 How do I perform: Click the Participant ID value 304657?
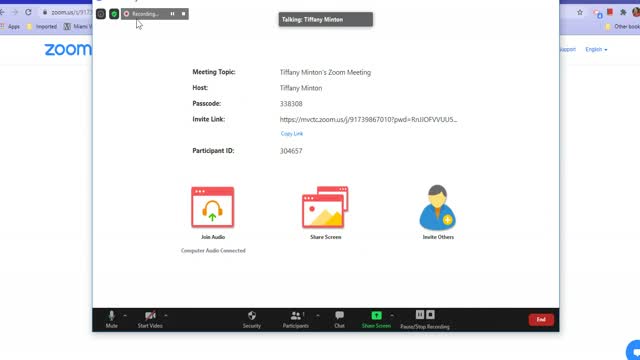point(291,151)
